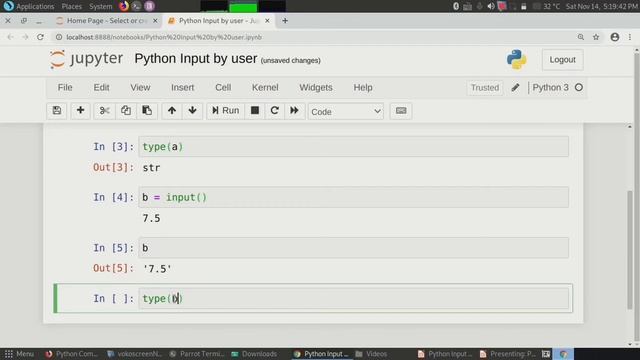Click the clock showing Sat Nov 14
The image size is (640, 360).
(602, 6)
